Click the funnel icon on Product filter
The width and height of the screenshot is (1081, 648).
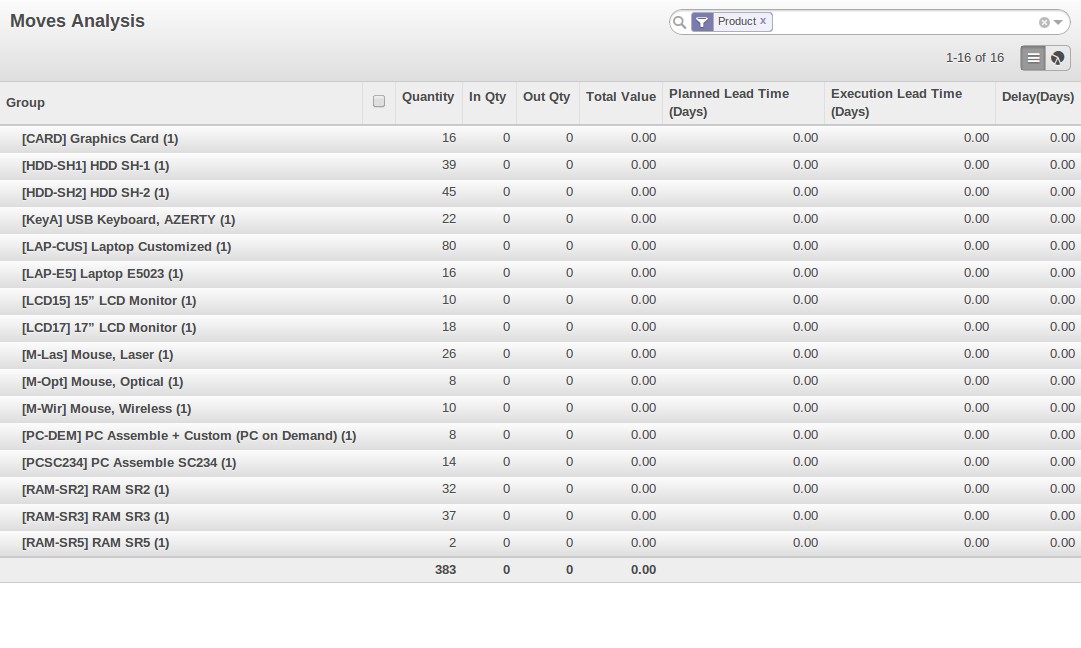coord(702,22)
